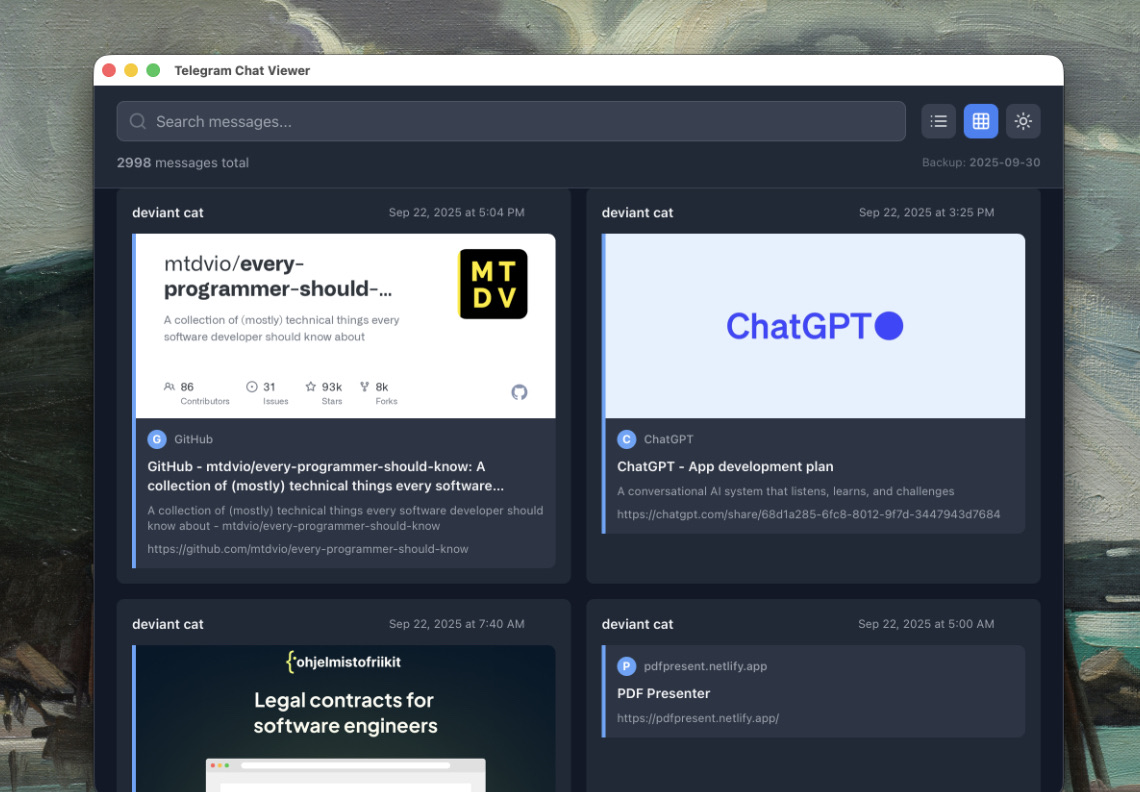
Task: Click the GitHub 'G' site avatar
Action: [x=157, y=439]
